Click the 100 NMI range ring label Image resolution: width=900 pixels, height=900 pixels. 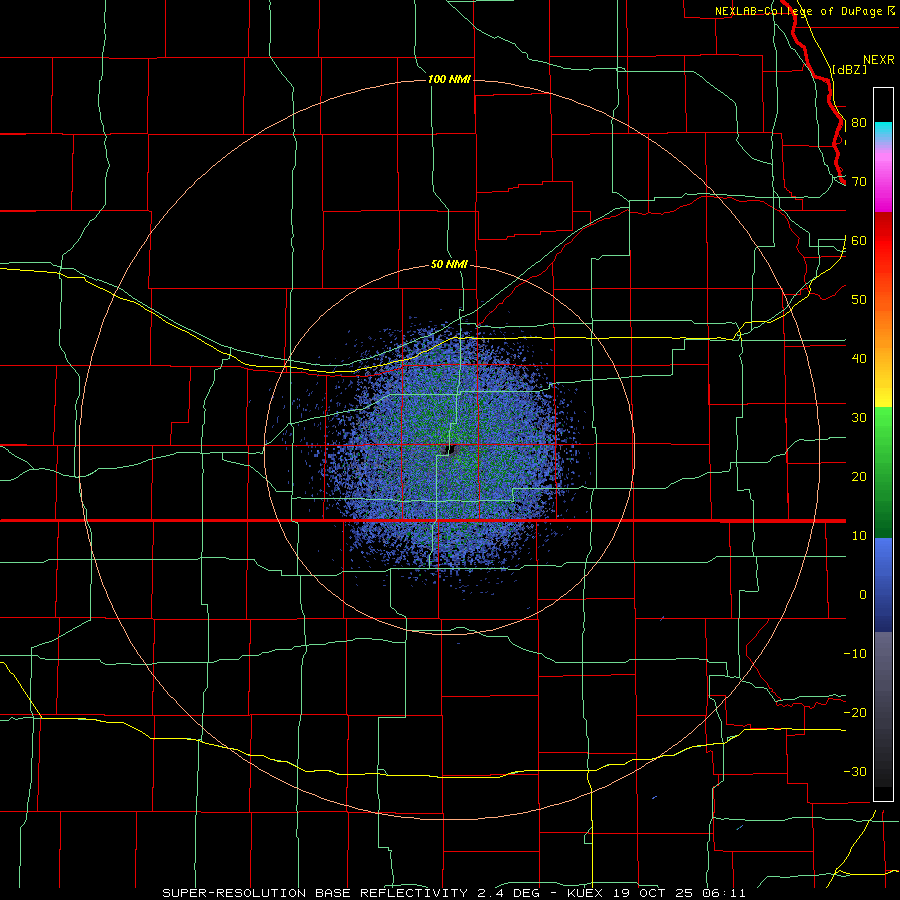[449, 79]
